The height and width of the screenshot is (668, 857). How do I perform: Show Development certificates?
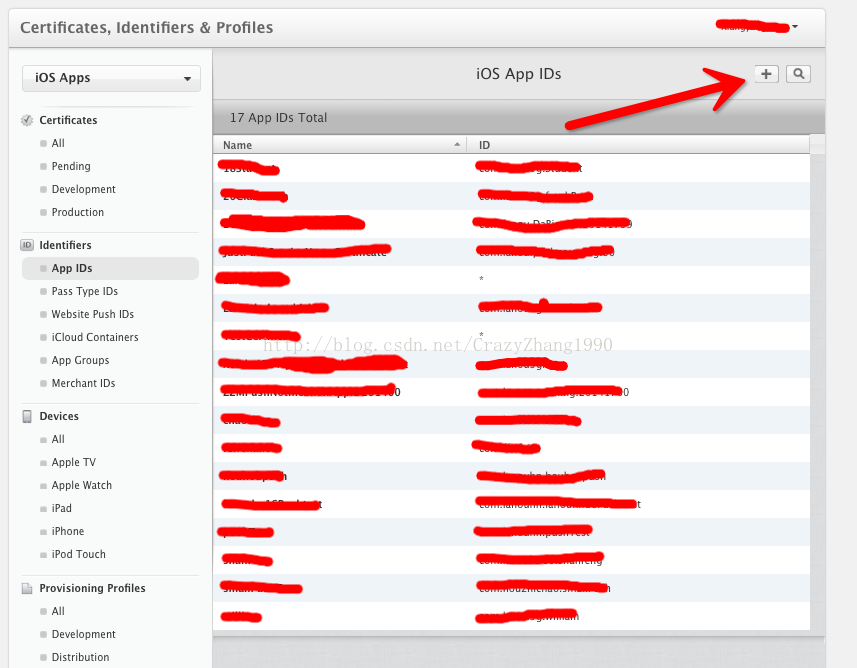click(84, 189)
